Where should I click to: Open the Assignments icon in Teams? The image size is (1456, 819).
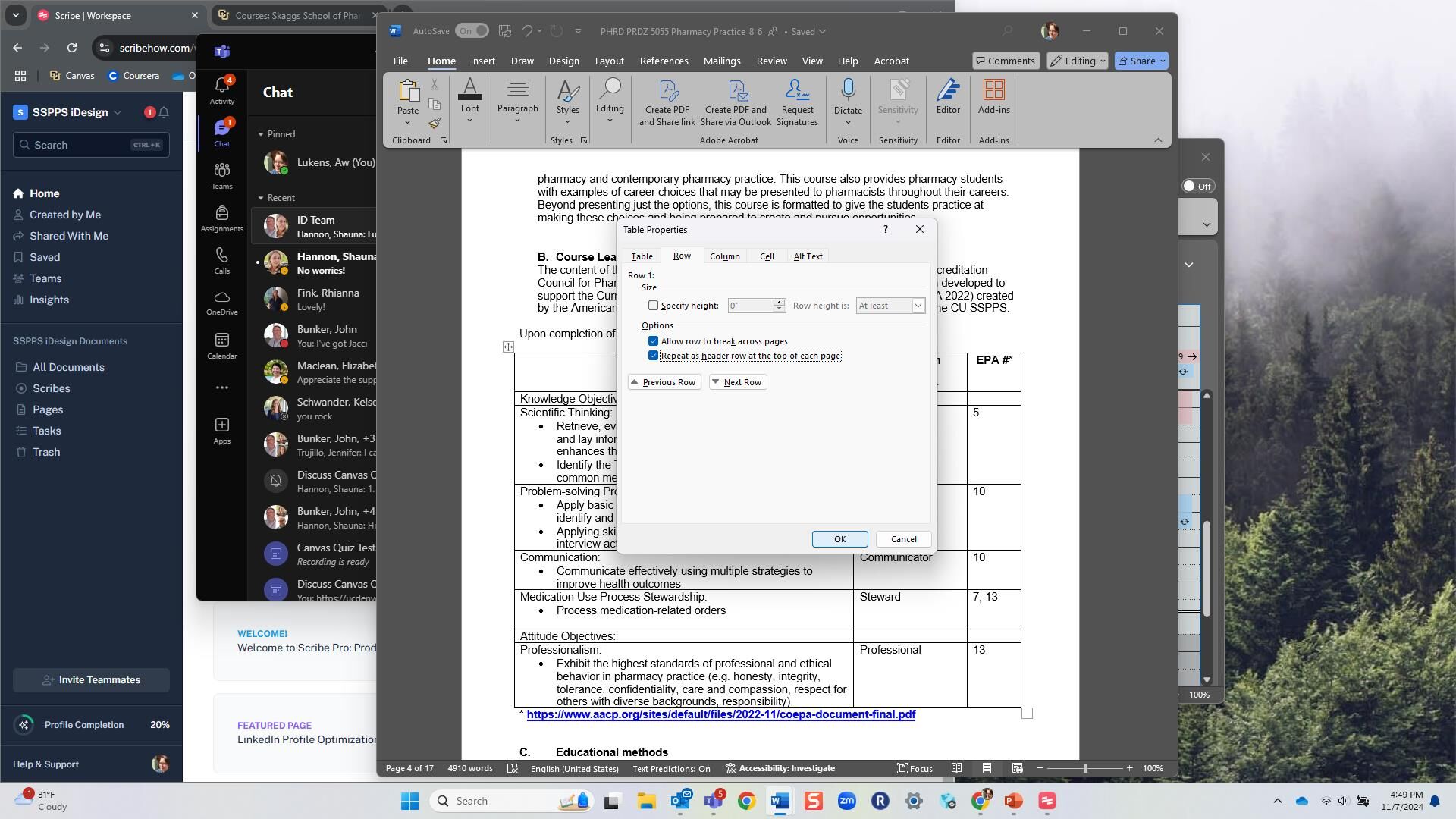[x=222, y=218]
